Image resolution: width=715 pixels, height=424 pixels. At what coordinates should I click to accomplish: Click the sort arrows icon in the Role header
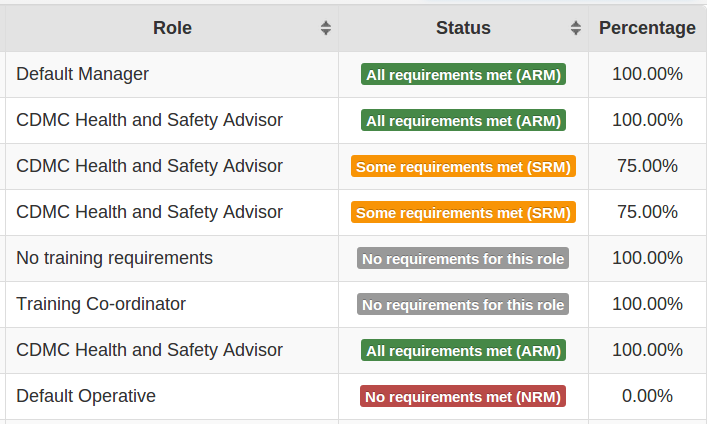click(325, 29)
